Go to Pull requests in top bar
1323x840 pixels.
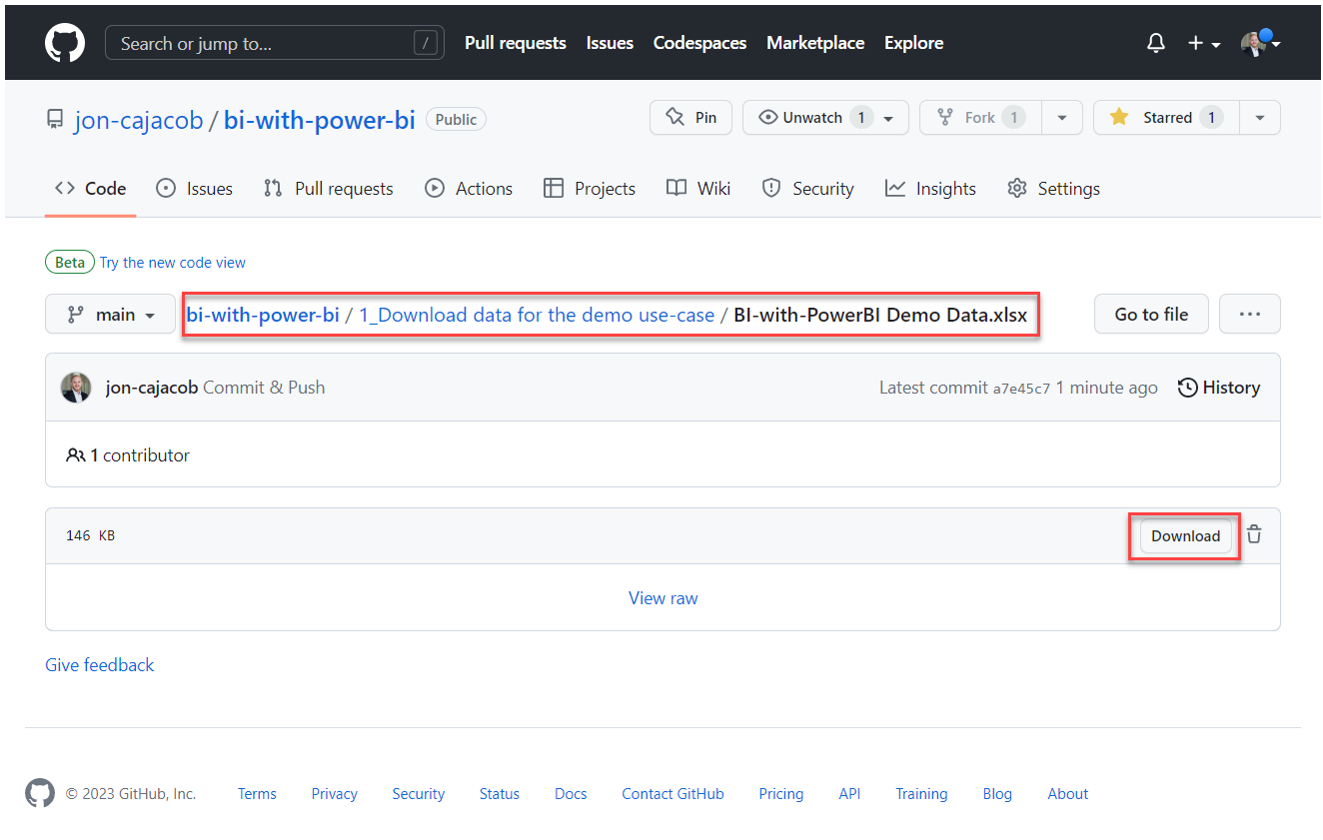pos(515,43)
